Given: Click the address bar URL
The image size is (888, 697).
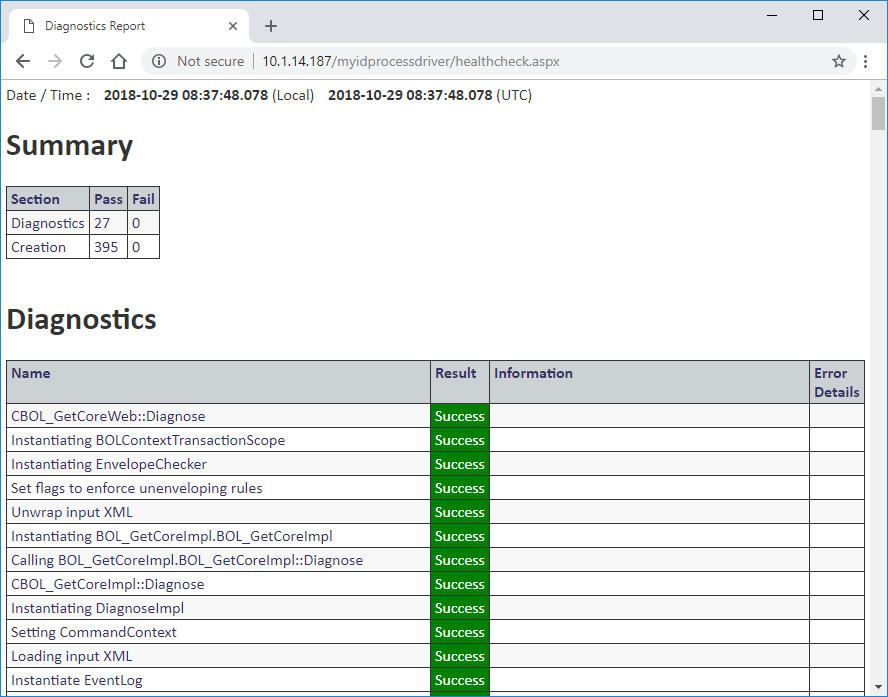Looking at the screenshot, I should [410, 61].
